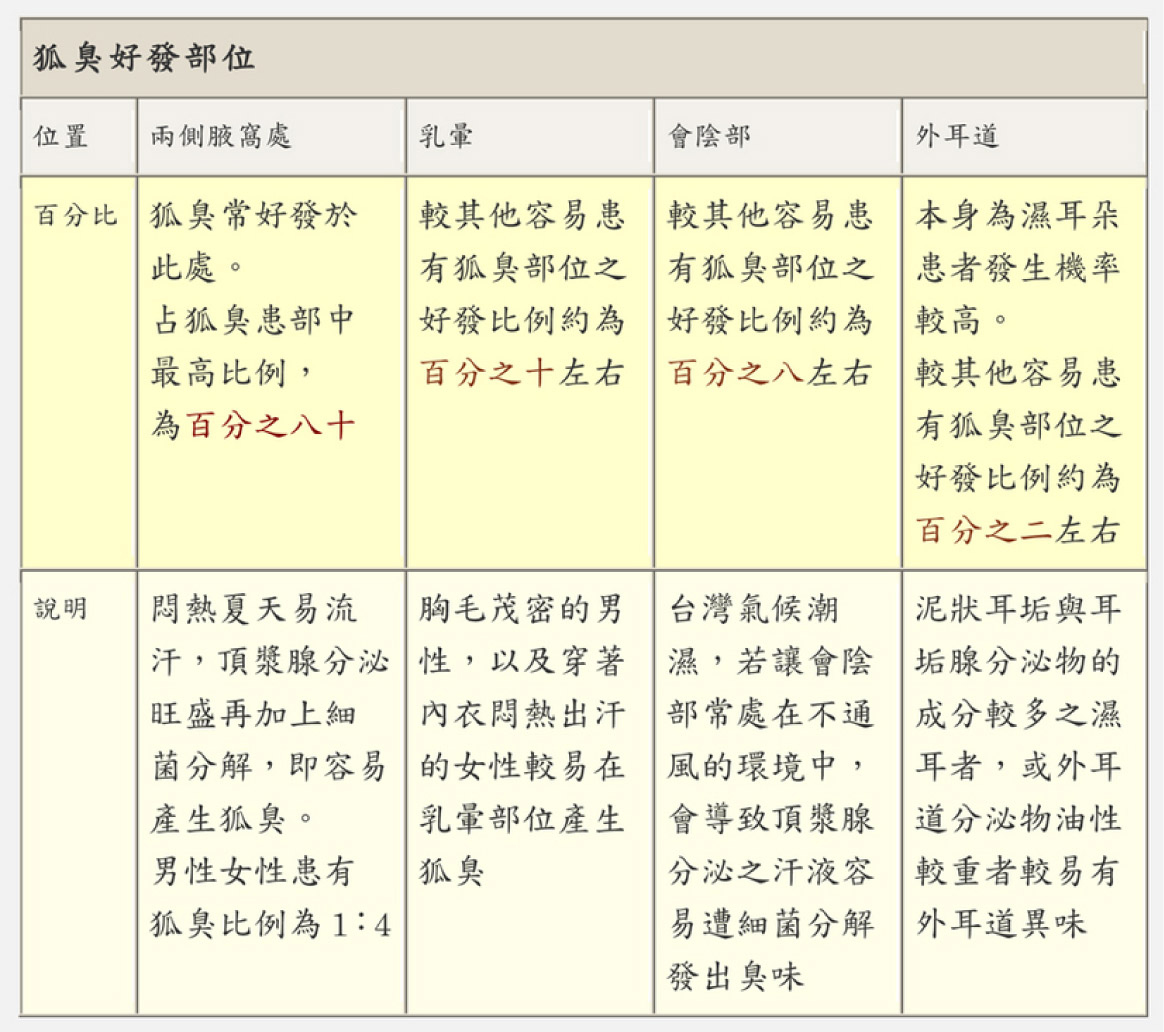Viewport: 1164px width, 1032px height.
Task: Click the red text 百分之十 under 乳暈
Action: point(487,374)
